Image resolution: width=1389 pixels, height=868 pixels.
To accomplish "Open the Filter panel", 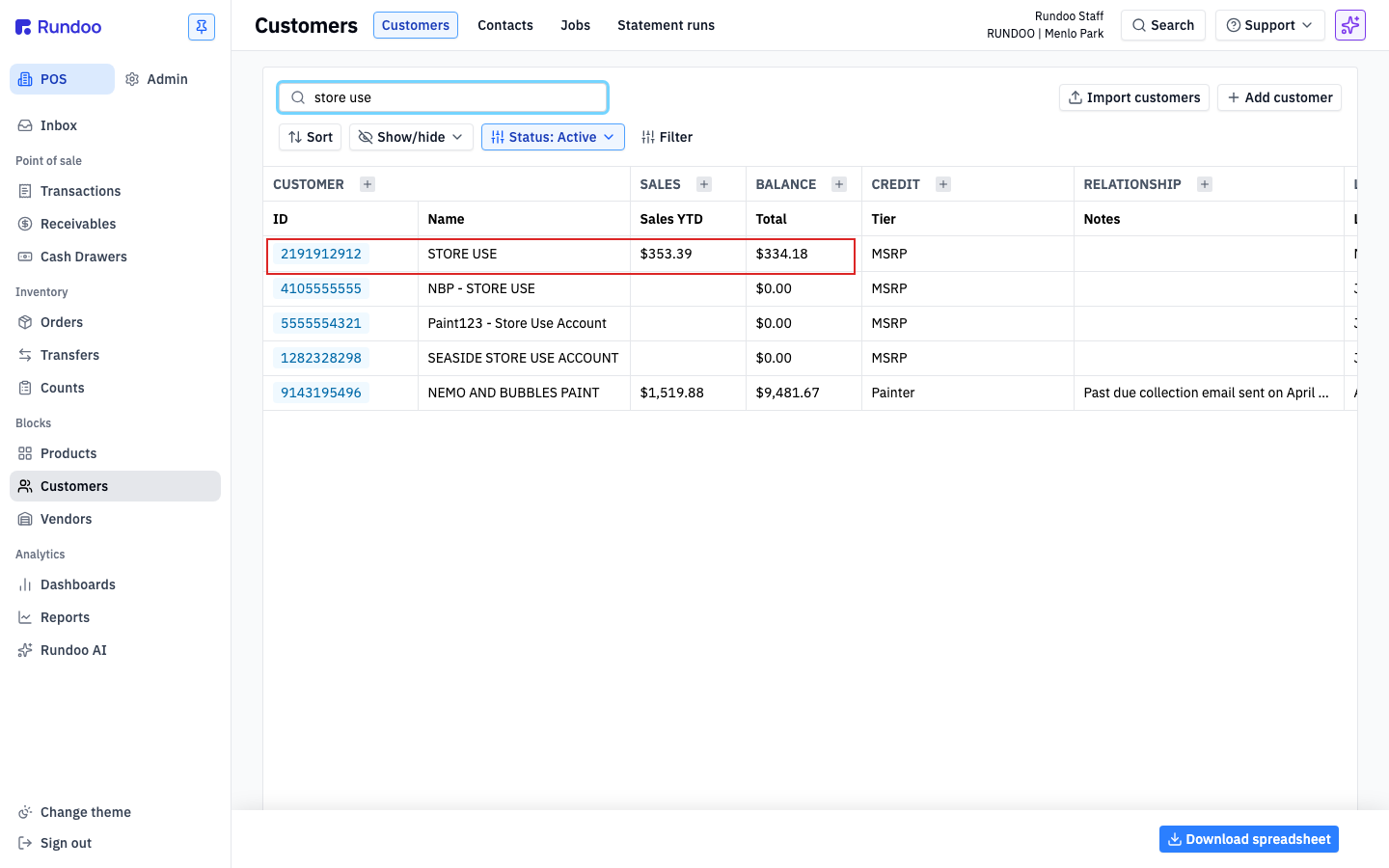I will click(x=667, y=137).
